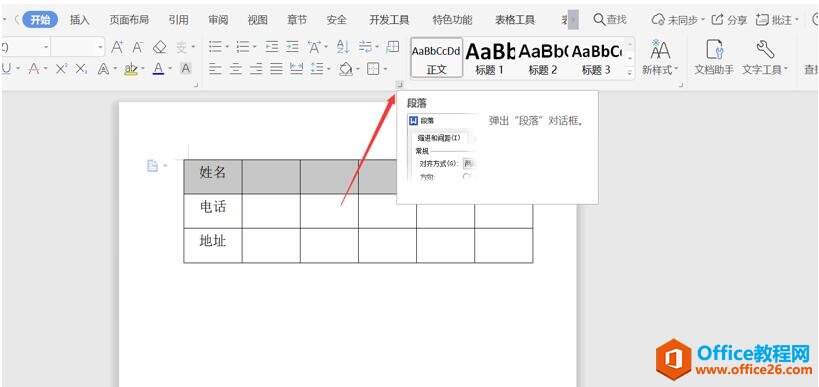Click the decrease font size icon

pos(137,48)
